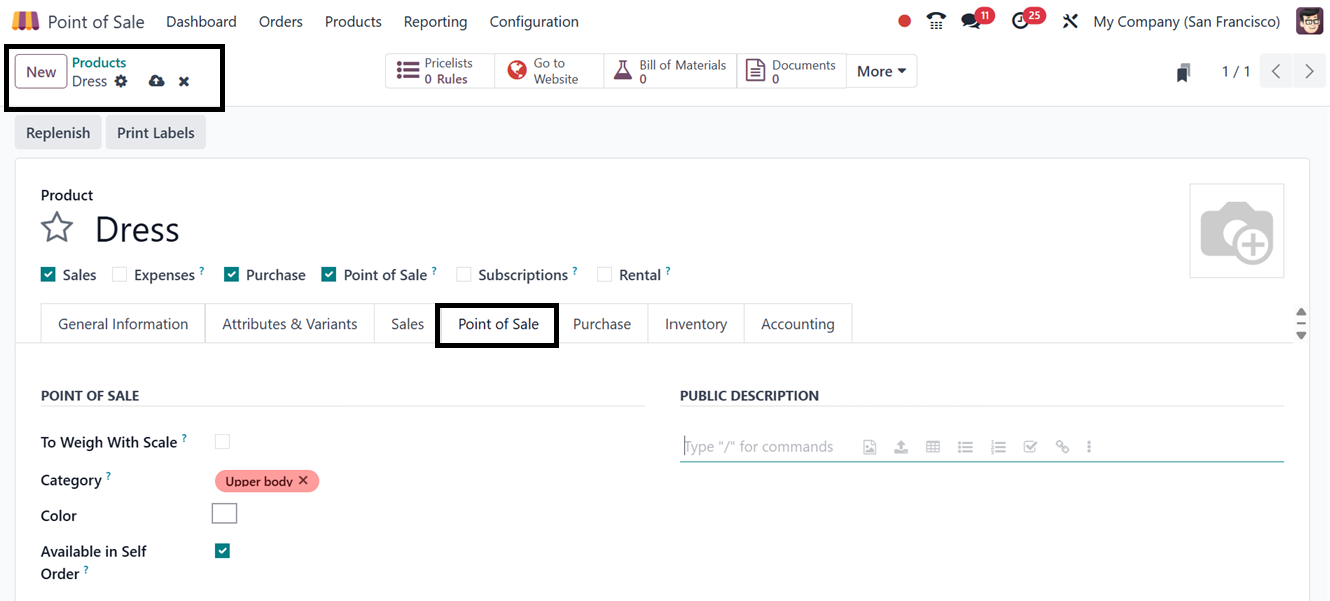Toggle the To Weigh With Scale checkbox
This screenshot has width=1330, height=601.
coord(222,442)
